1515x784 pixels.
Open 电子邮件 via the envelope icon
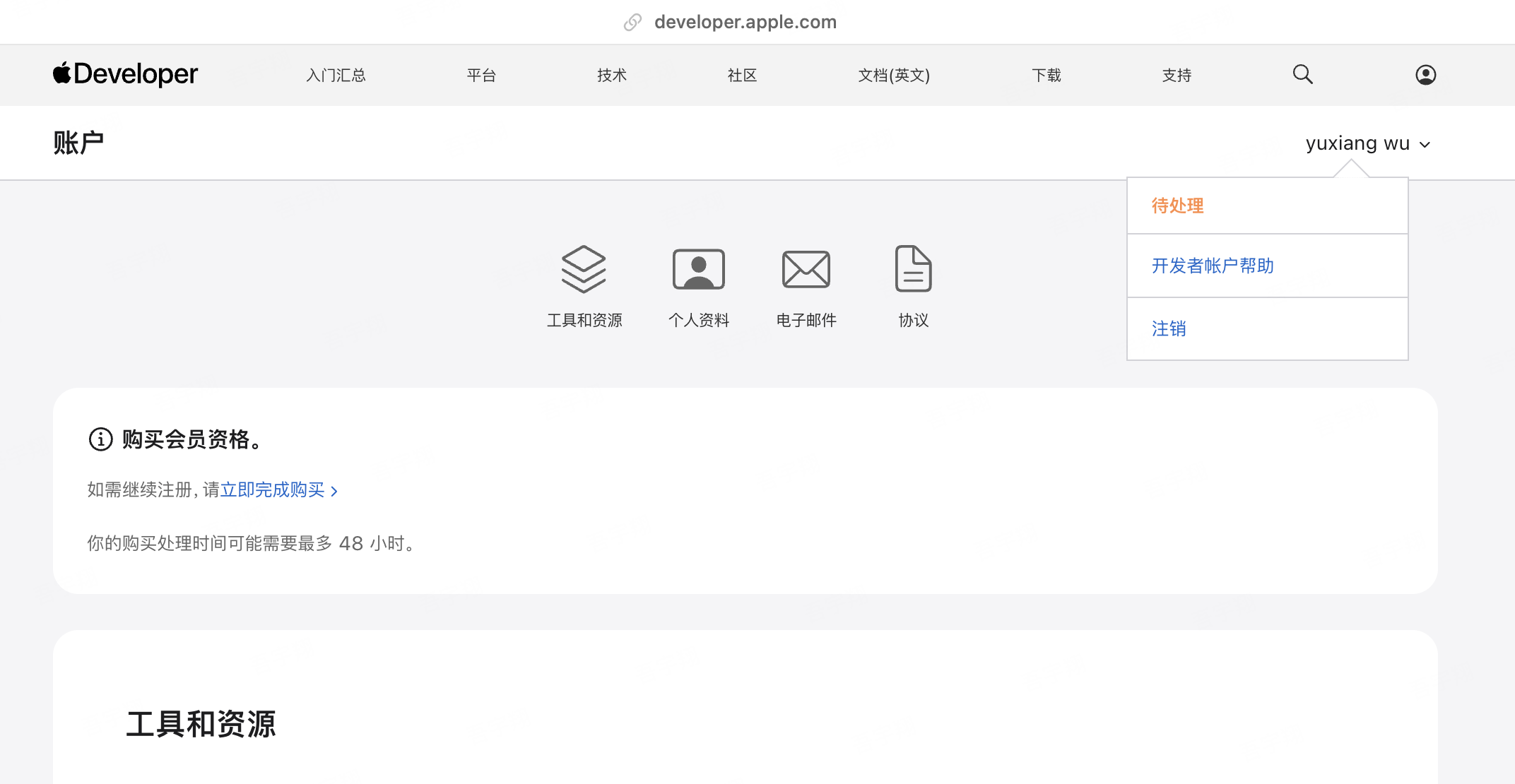[x=806, y=268]
